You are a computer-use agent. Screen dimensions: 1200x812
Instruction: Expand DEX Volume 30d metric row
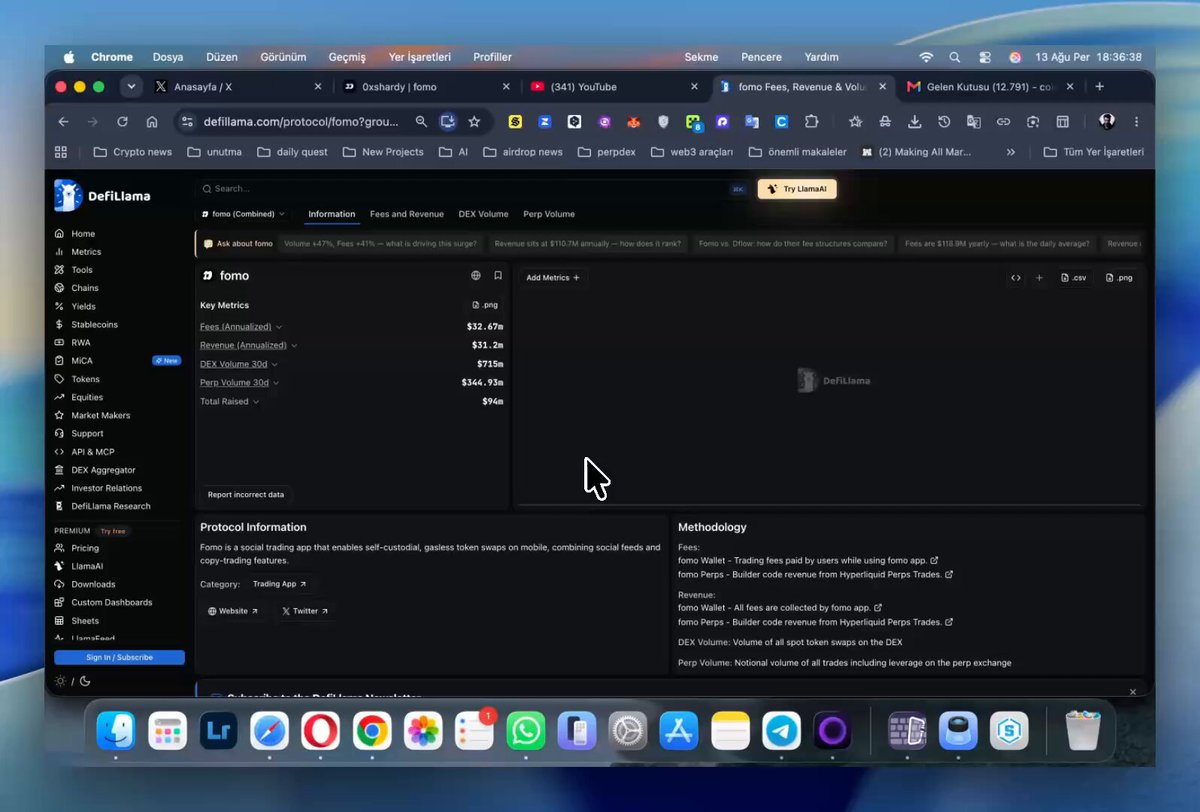pyautogui.click(x=239, y=364)
